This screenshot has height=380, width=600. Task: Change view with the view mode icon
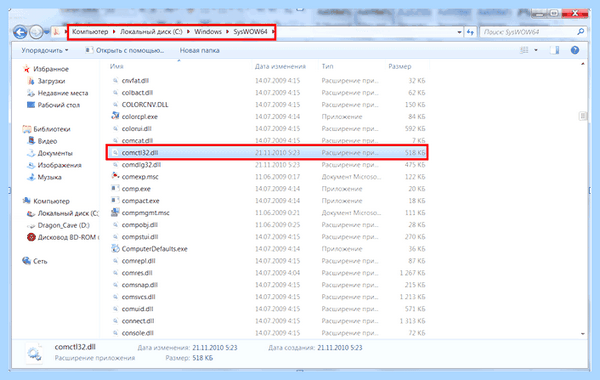(x=524, y=50)
